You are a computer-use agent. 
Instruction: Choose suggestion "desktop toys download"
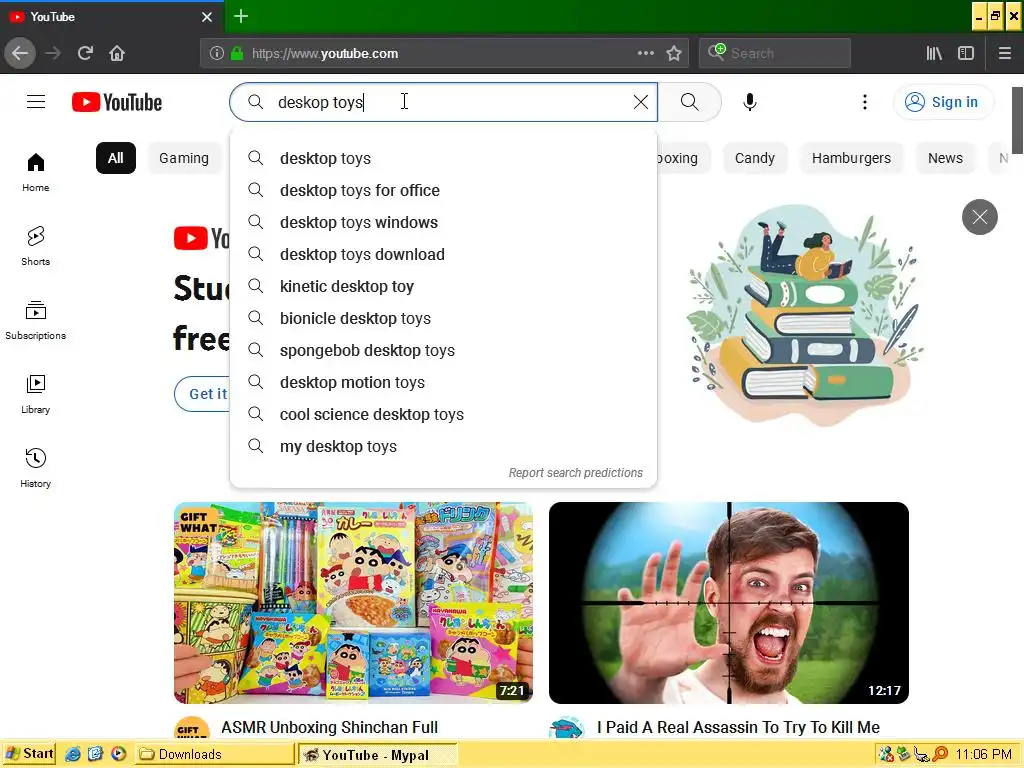click(x=443, y=254)
